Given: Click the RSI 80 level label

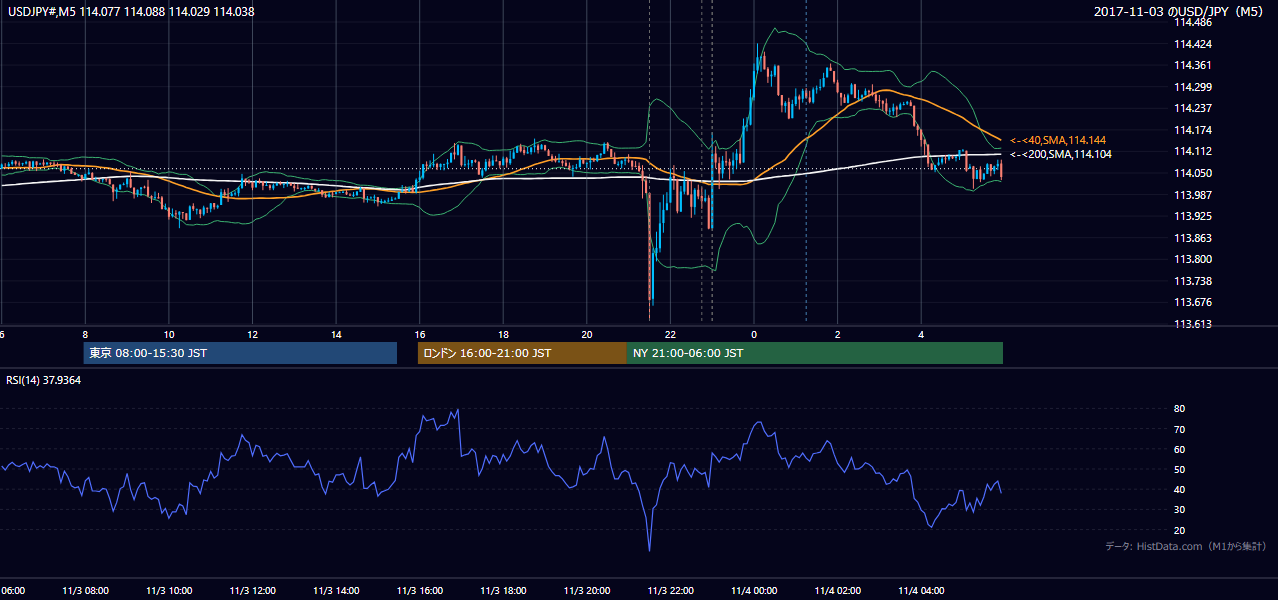Looking at the screenshot, I should 1180,409.
